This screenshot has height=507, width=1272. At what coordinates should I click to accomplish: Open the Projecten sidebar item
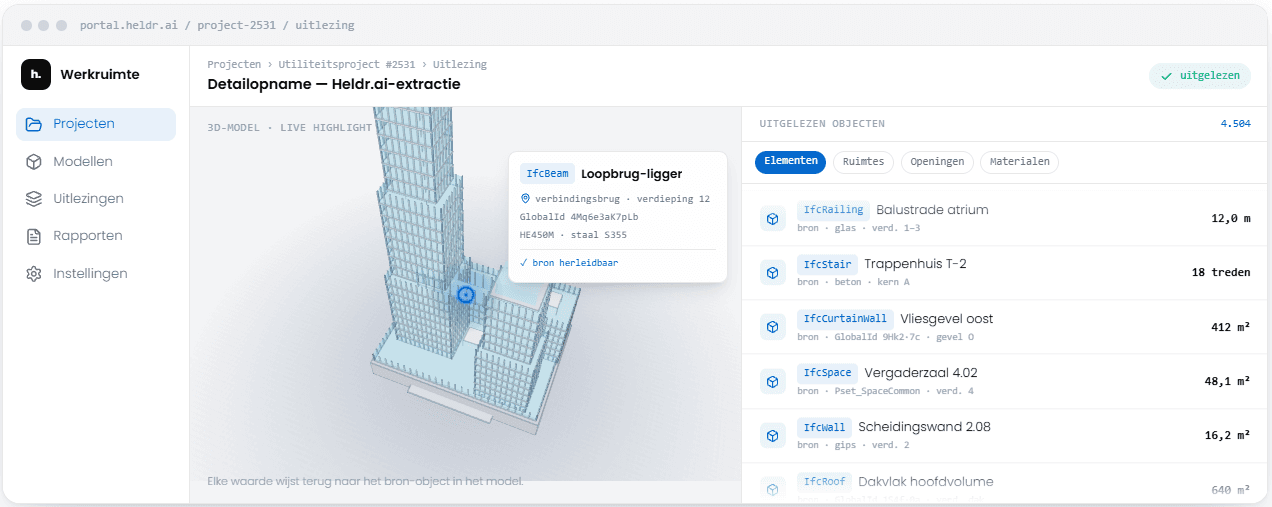pos(96,124)
